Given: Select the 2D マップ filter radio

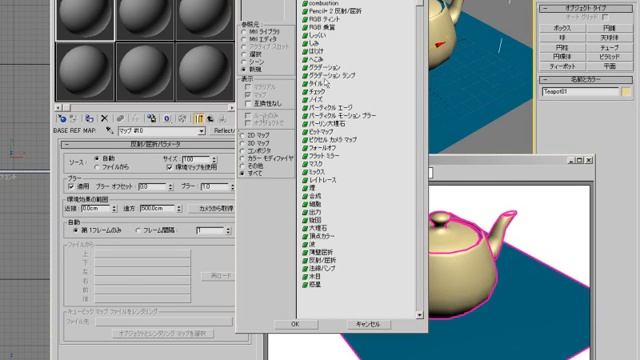Looking at the screenshot, I should coord(242,135).
